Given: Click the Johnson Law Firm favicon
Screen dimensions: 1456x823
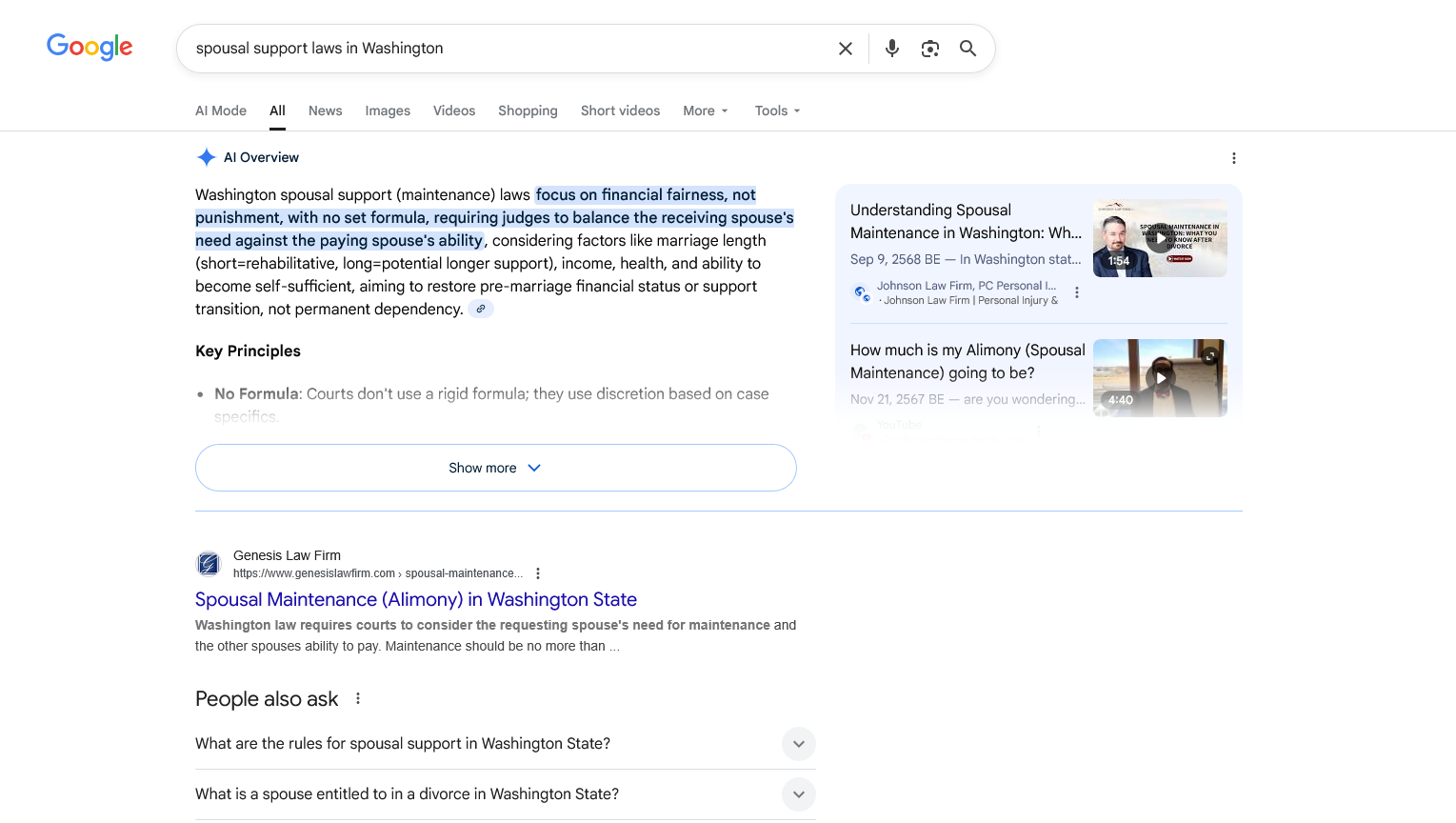Looking at the screenshot, I should tap(861, 292).
